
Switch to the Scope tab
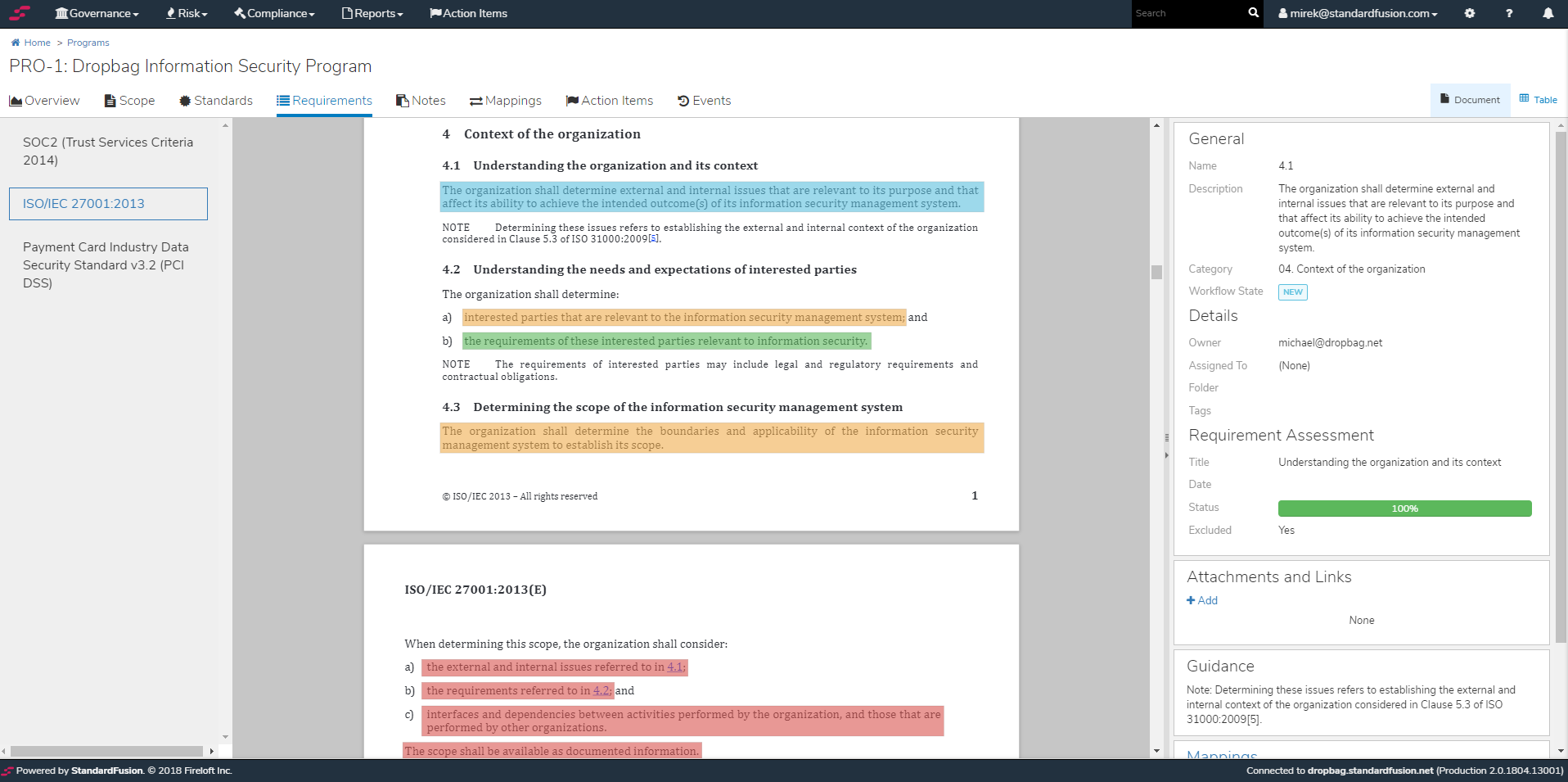click(129, 101)
